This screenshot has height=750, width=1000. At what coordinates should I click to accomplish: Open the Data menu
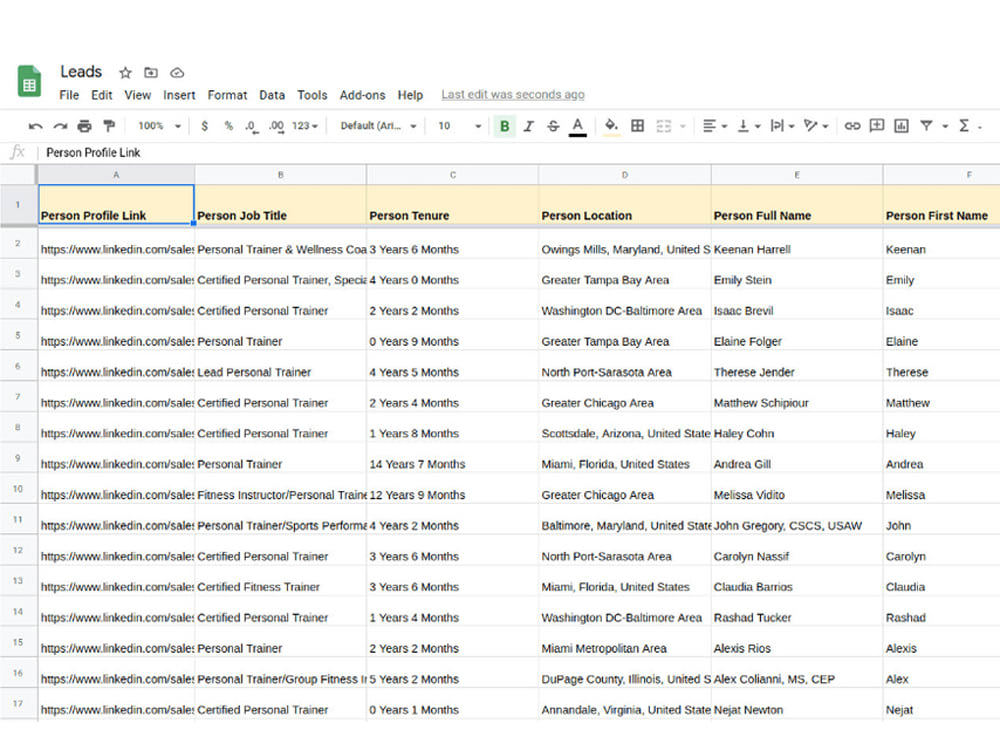(272, 95)
